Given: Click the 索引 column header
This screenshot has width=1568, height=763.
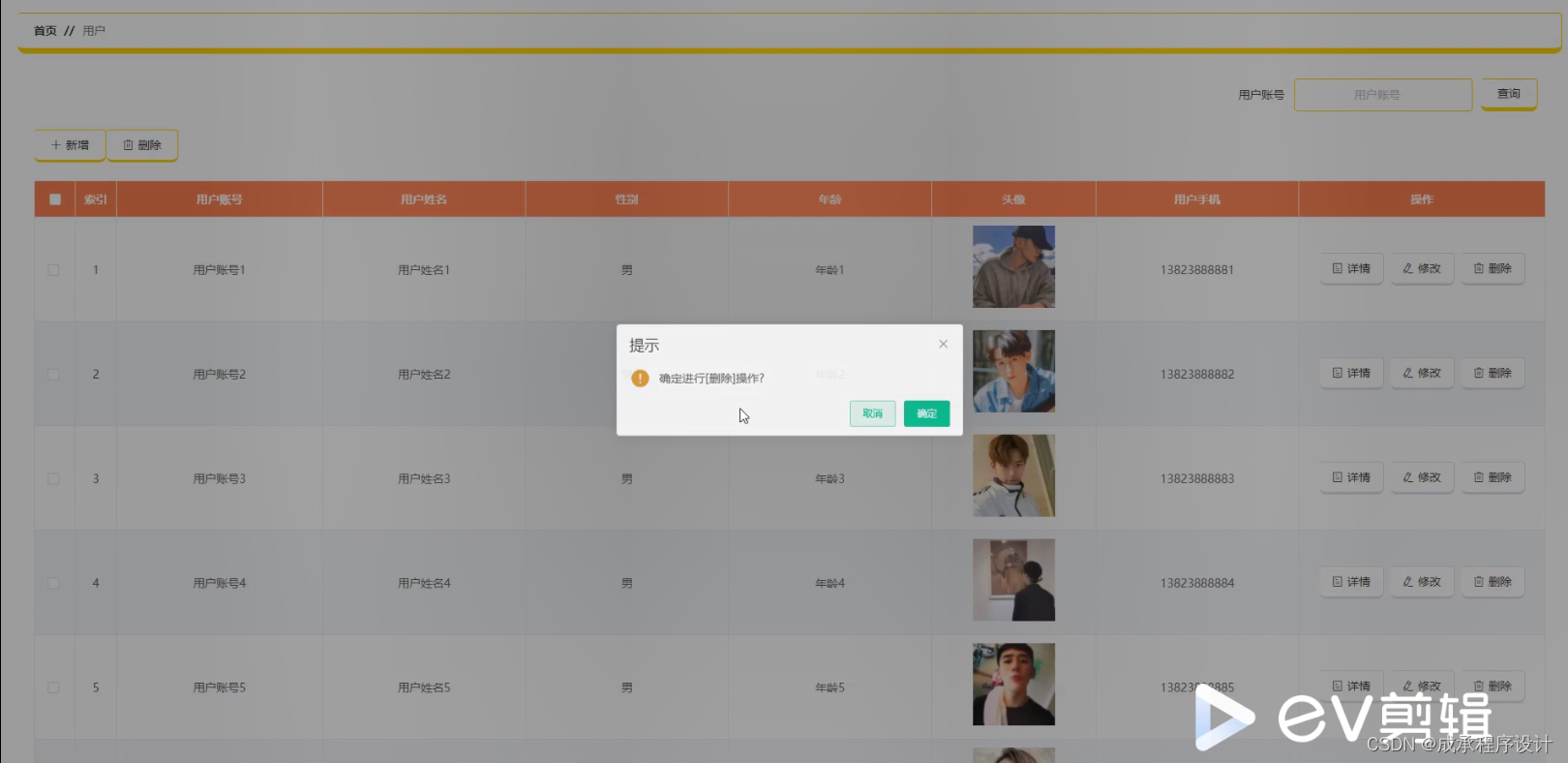Looking at the screenshot, I should coord(96,199).
